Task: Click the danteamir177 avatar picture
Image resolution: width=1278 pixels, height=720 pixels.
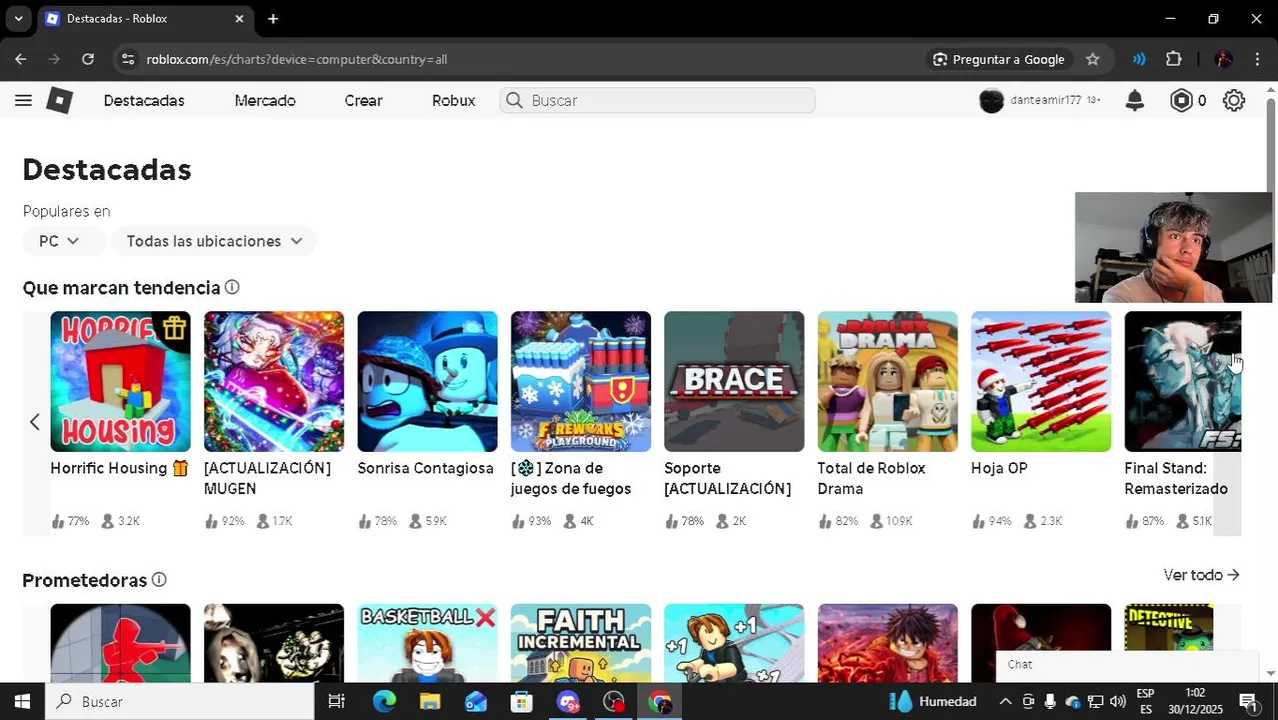Action: tap(991, 100)
